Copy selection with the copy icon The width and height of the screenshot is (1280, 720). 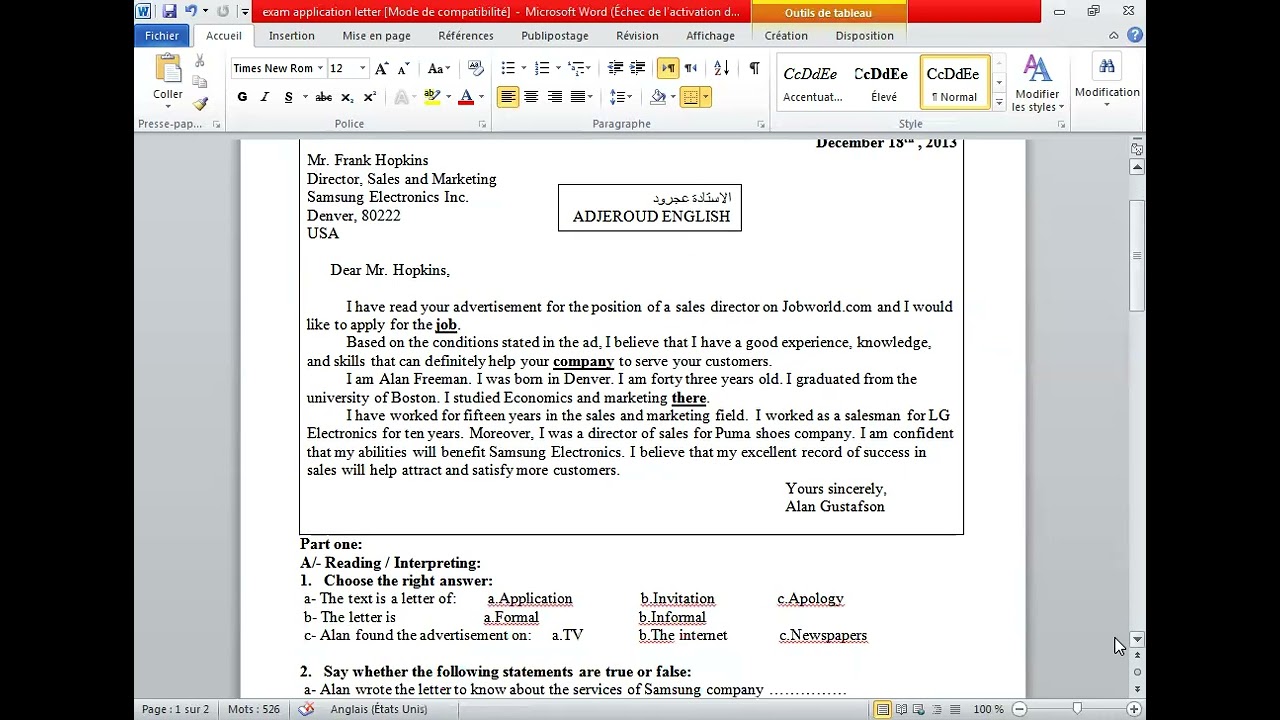(x=200, y=83)
